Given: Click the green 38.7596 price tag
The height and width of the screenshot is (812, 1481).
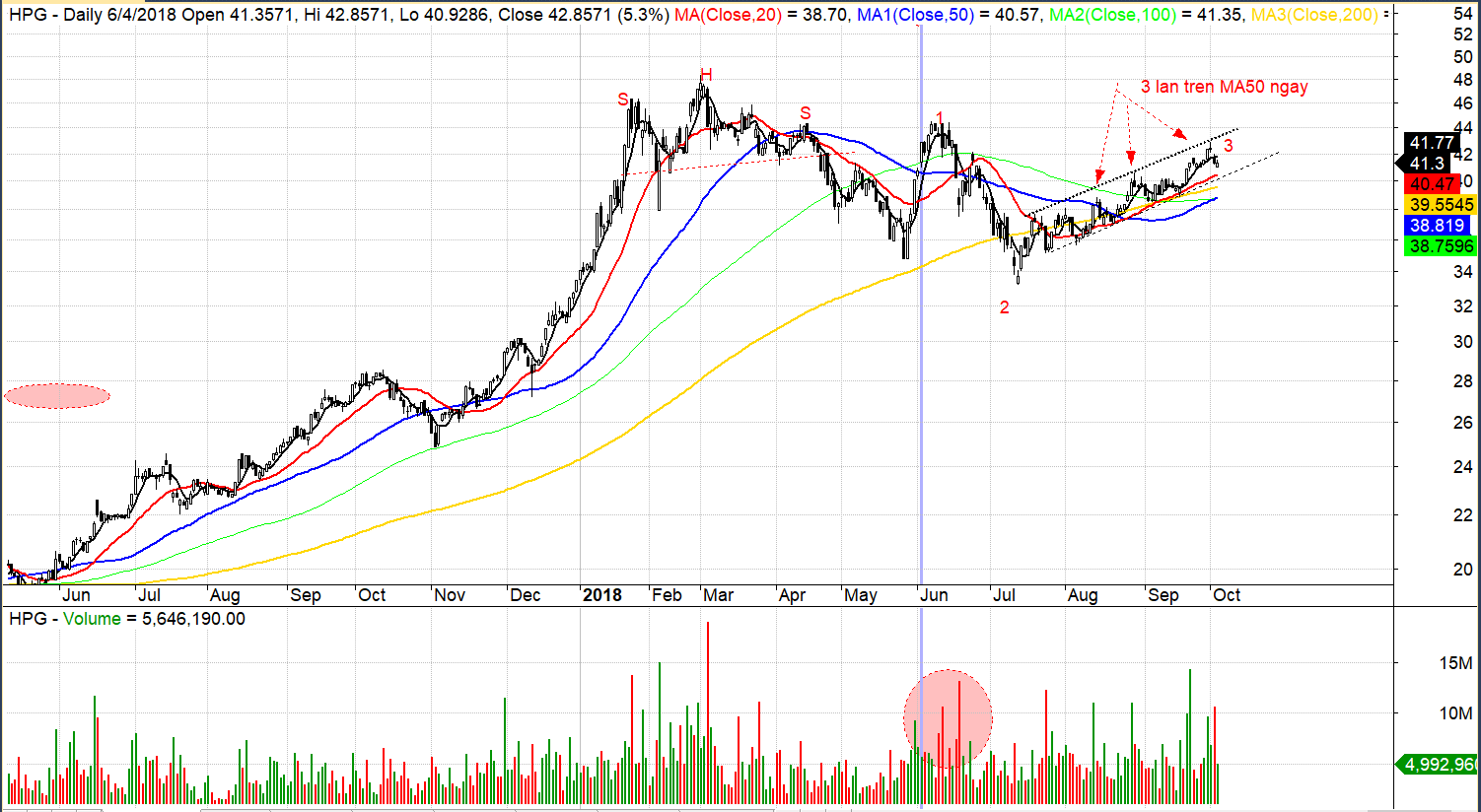Looking at the screenshot, I should (x=1441, y=246).
